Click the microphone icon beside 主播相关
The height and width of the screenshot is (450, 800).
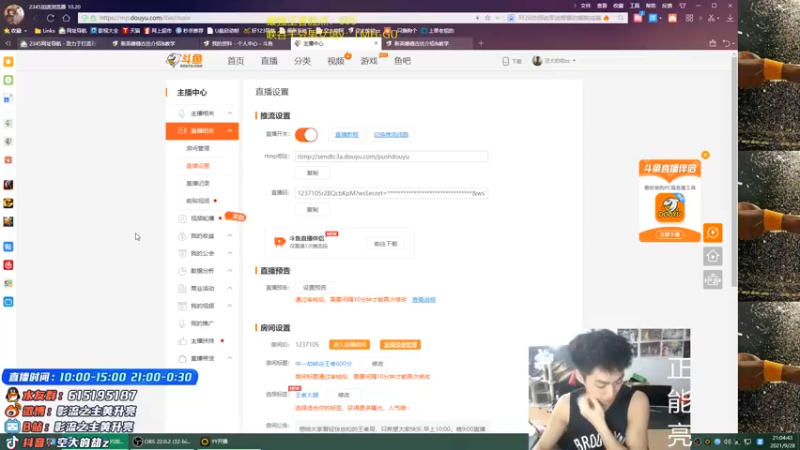pyautogui.click(x=182, y=113)
